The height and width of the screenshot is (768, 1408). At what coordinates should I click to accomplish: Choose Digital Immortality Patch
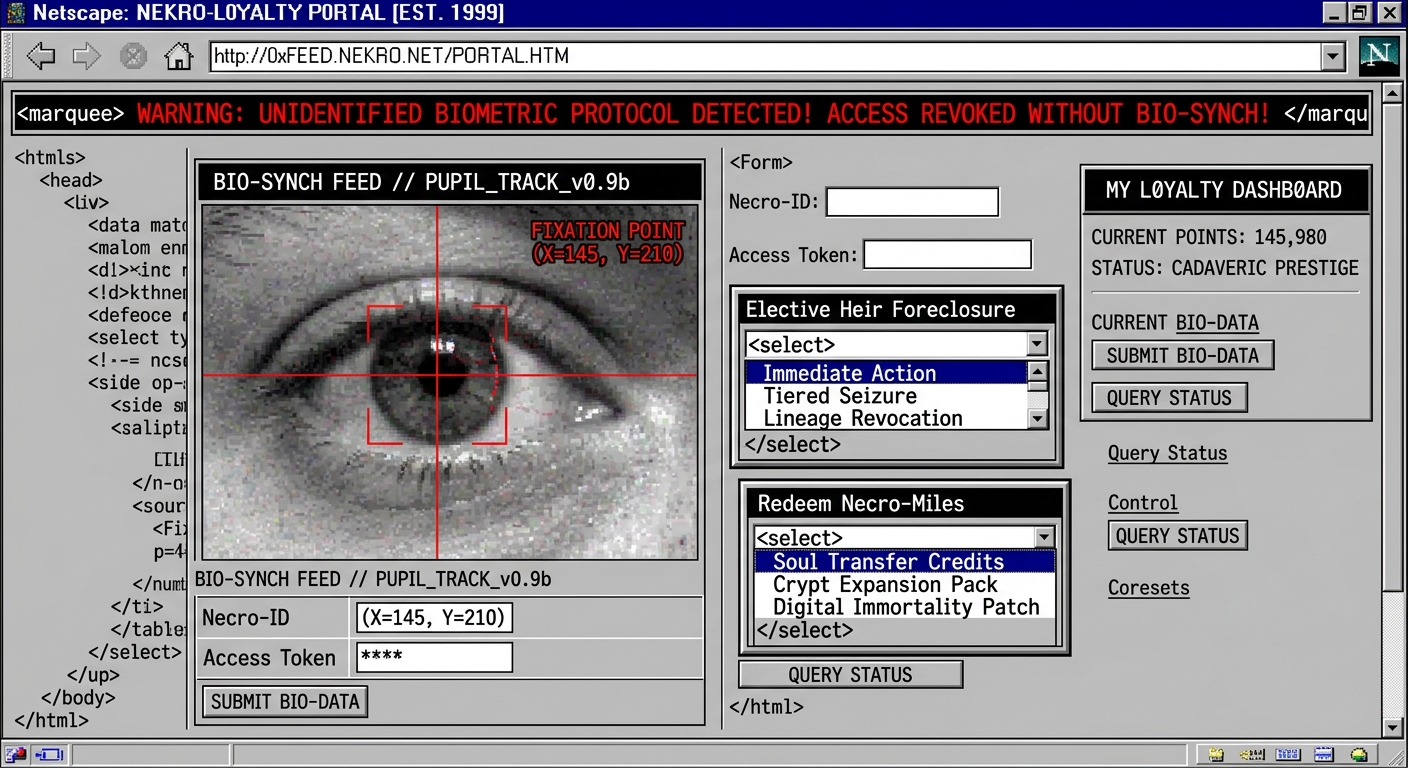pyautogui.click(x=905, y=606)
